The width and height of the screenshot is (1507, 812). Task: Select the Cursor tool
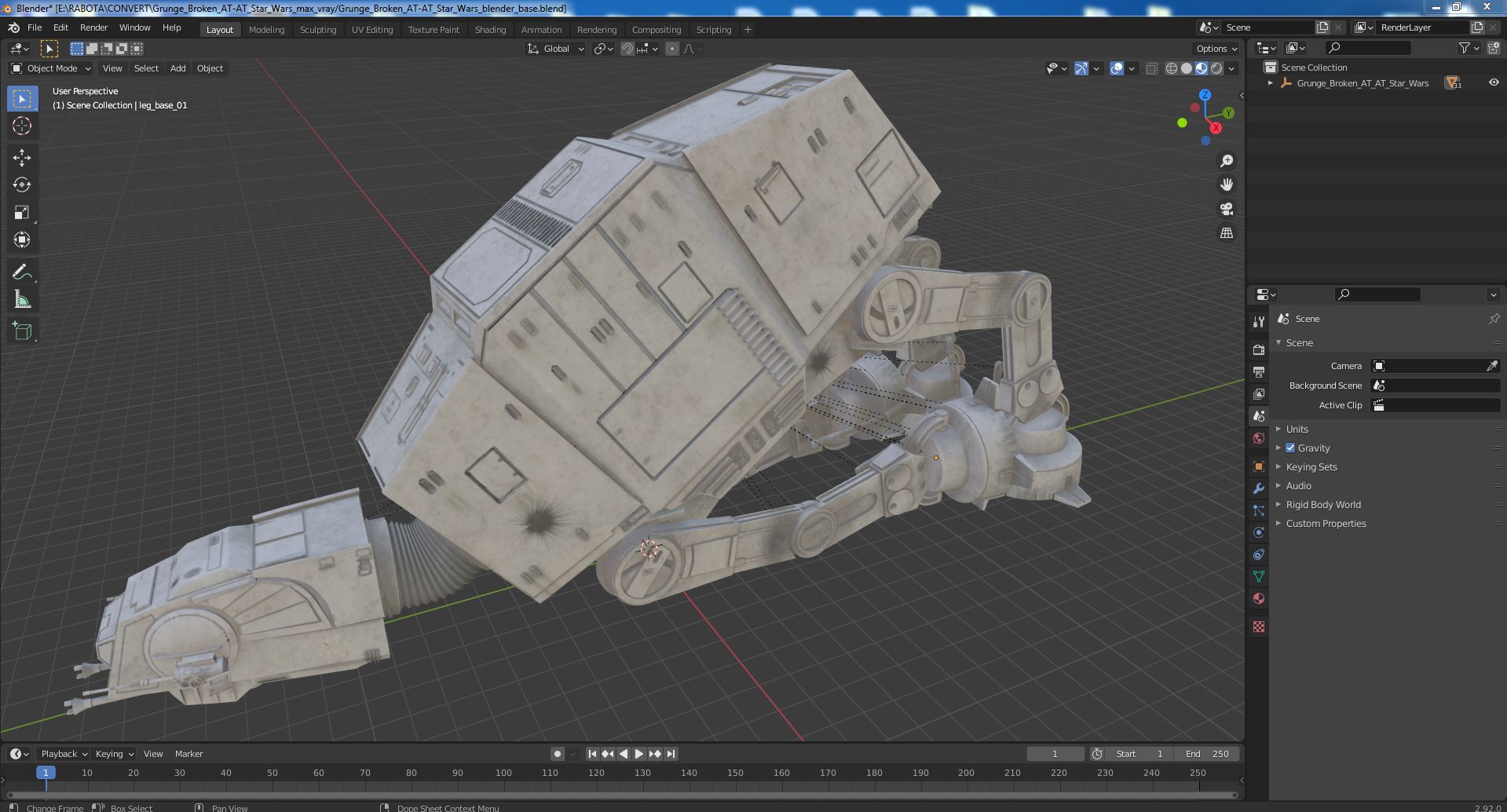pyautogui.click(x=22, y=126)
